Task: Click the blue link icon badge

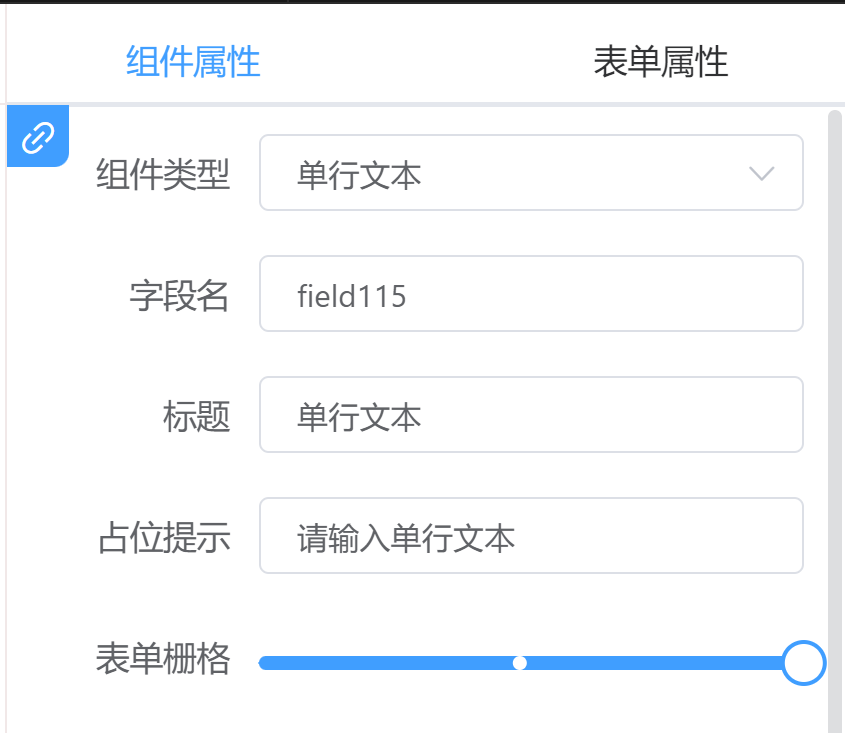Action: [x=38, y=136]
